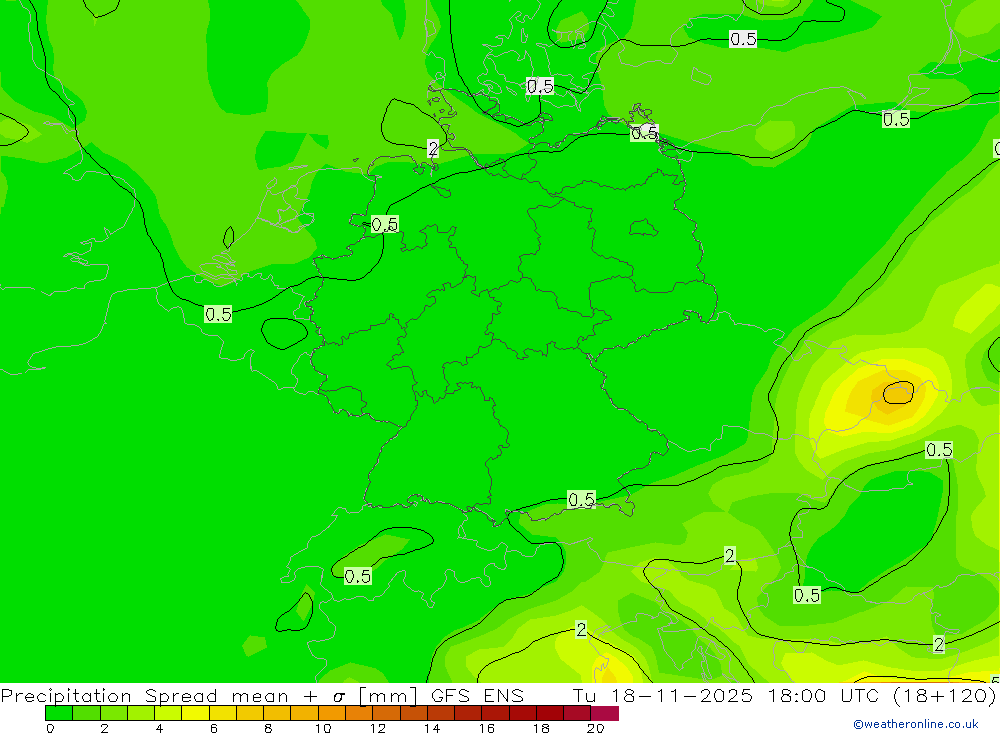Select the date text 'Tu 18-11-2025'
The image size is (1000, 733).
pos(663,695)
